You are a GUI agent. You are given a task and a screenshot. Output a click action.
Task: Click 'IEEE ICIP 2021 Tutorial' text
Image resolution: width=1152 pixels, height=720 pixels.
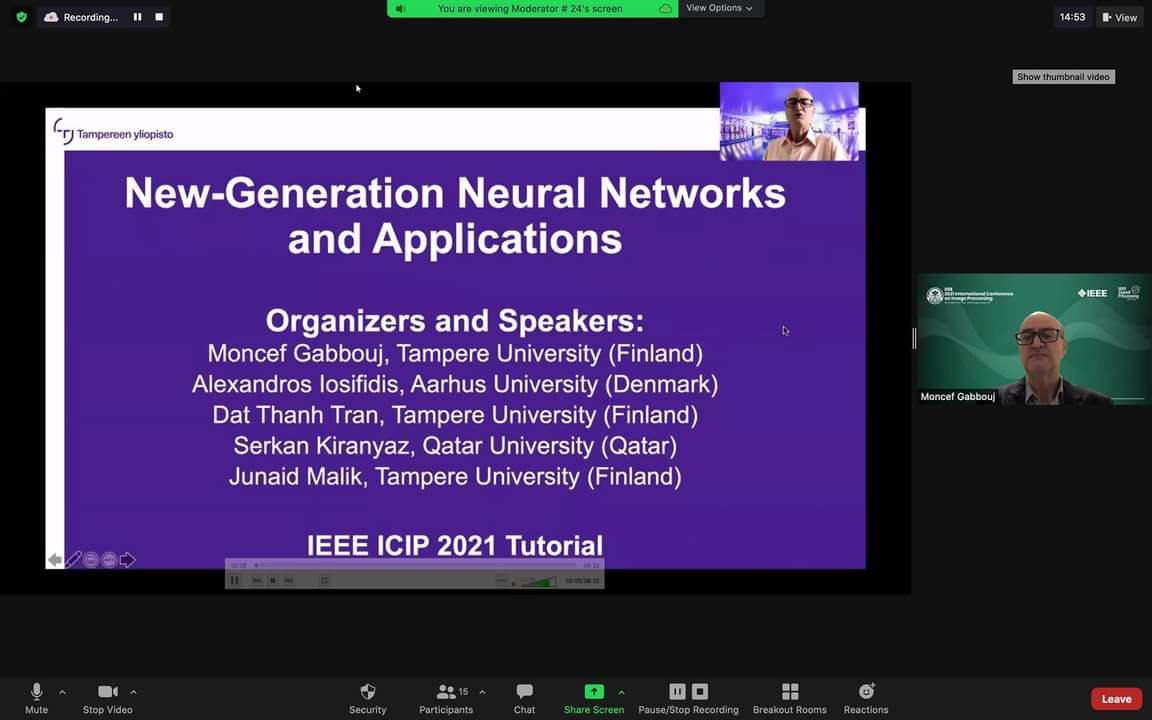tap(455, 545)
